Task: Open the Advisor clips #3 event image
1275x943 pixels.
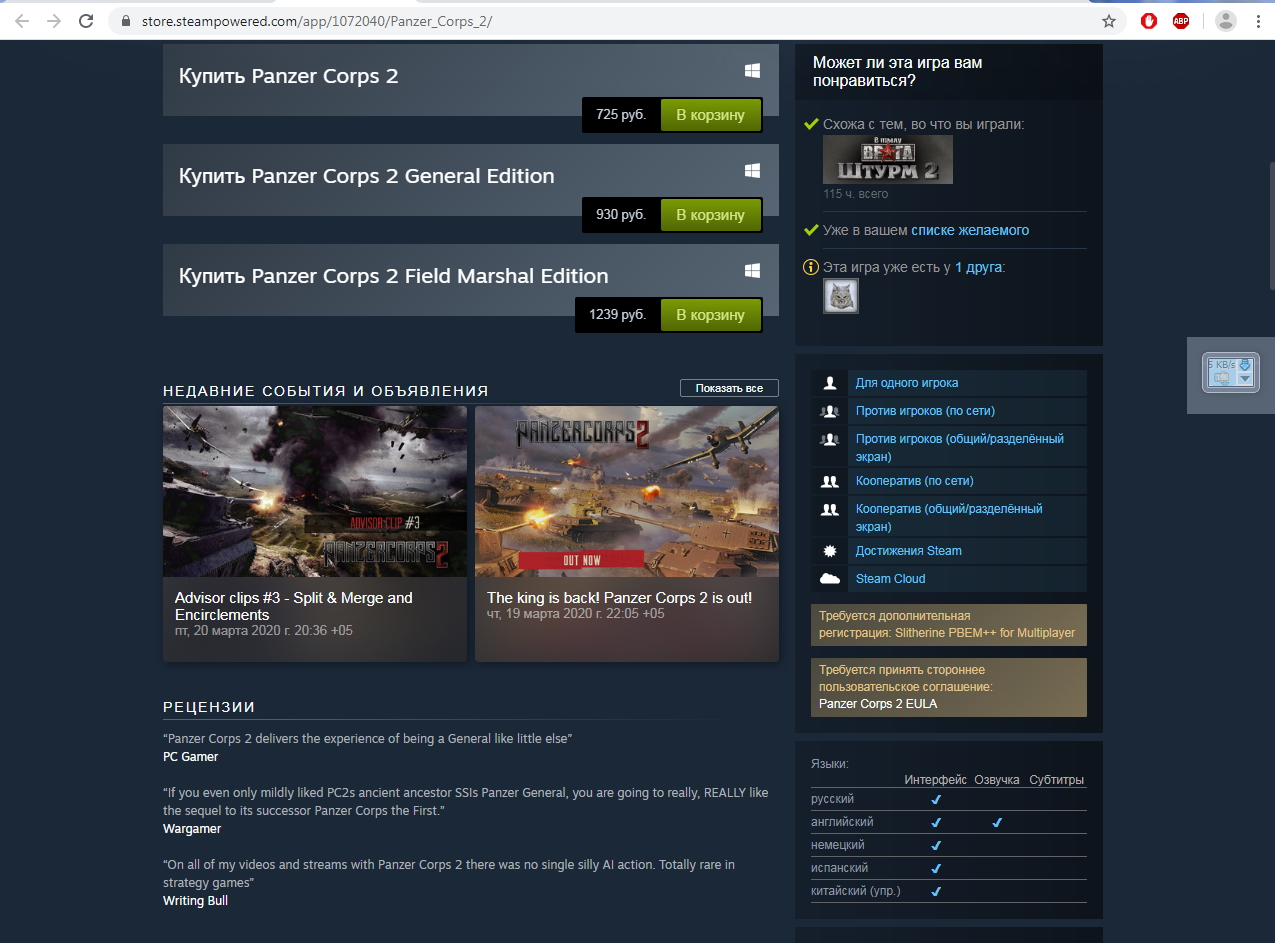Action: [315, 491]
